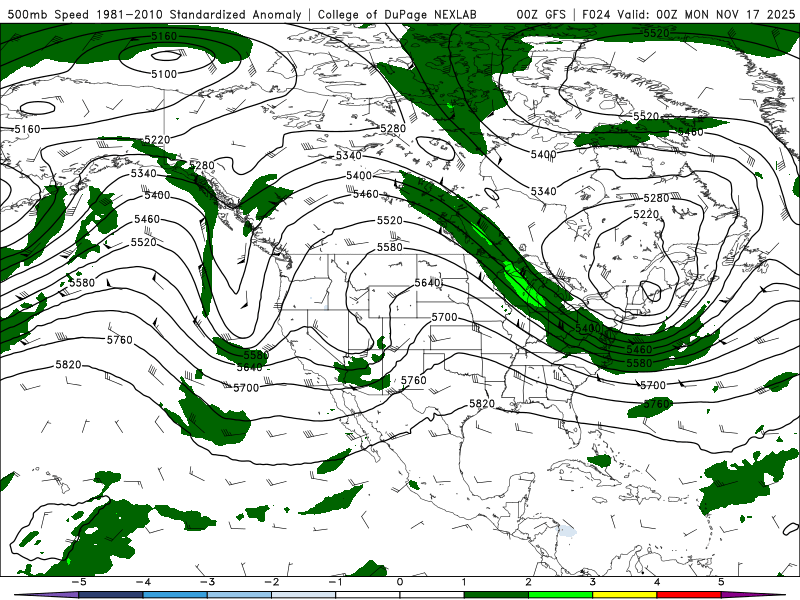Select the red 4 to 5 legend segment
This screenshot has height=600, width=800.
(x=688, y=595)
